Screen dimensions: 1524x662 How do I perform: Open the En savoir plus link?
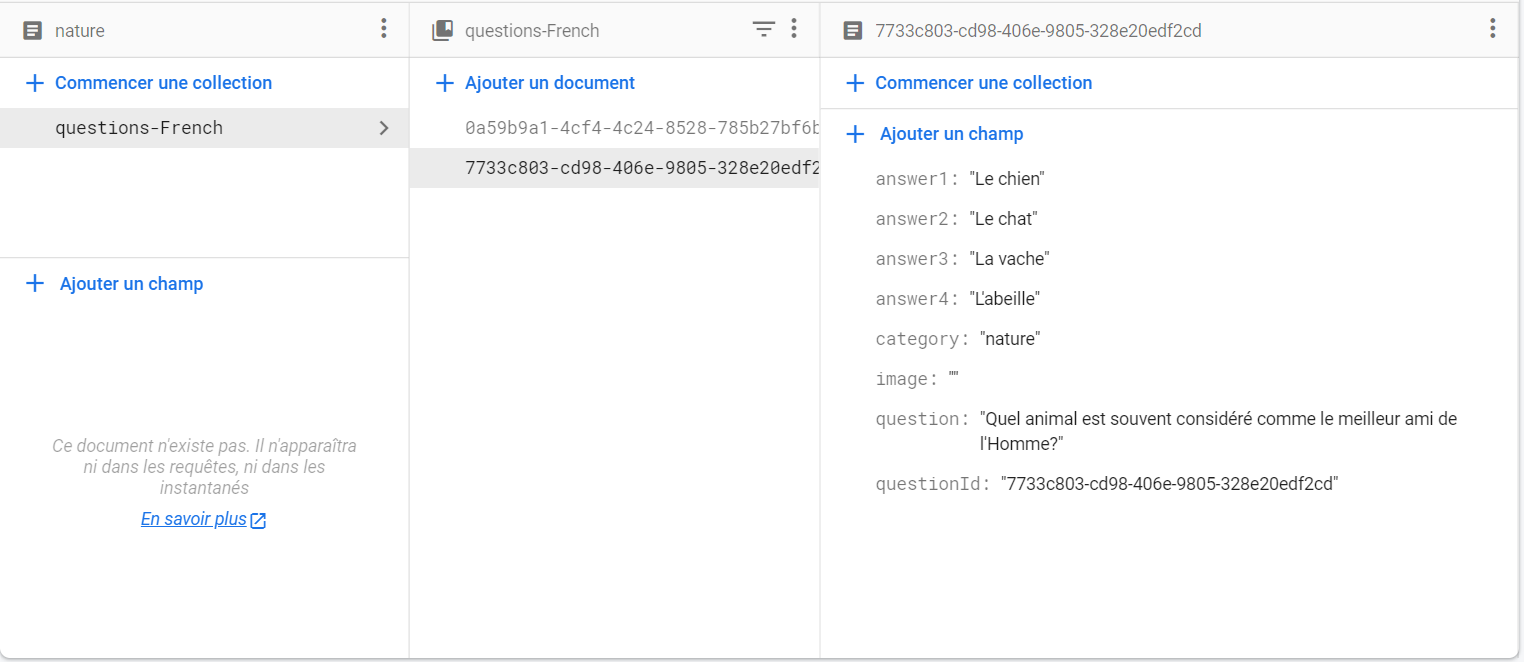[194, 519]
